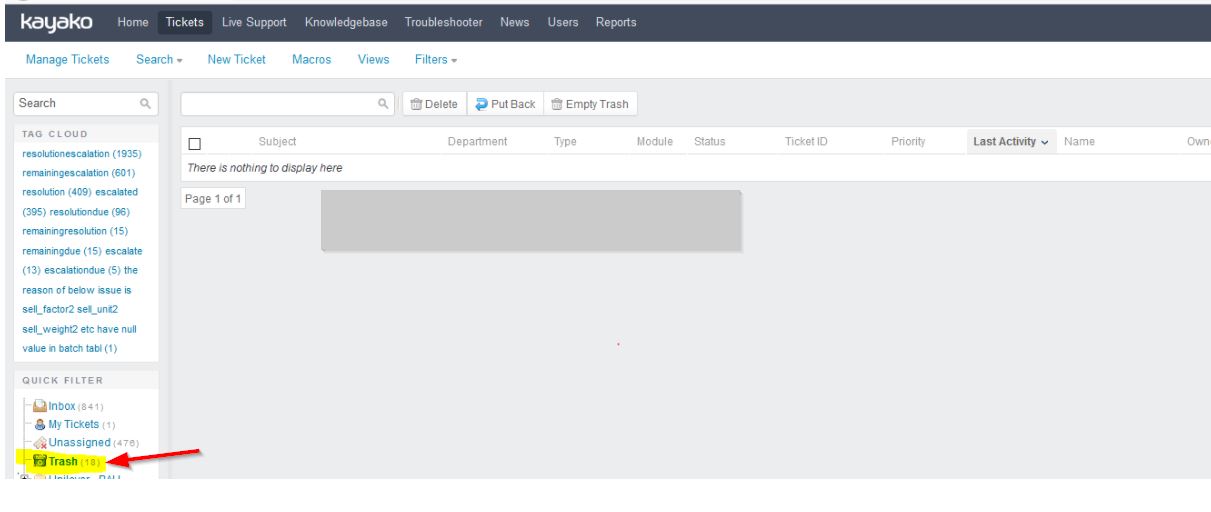
Task: Open My Tickets quick filter
Action: click(x=75, y=424)
